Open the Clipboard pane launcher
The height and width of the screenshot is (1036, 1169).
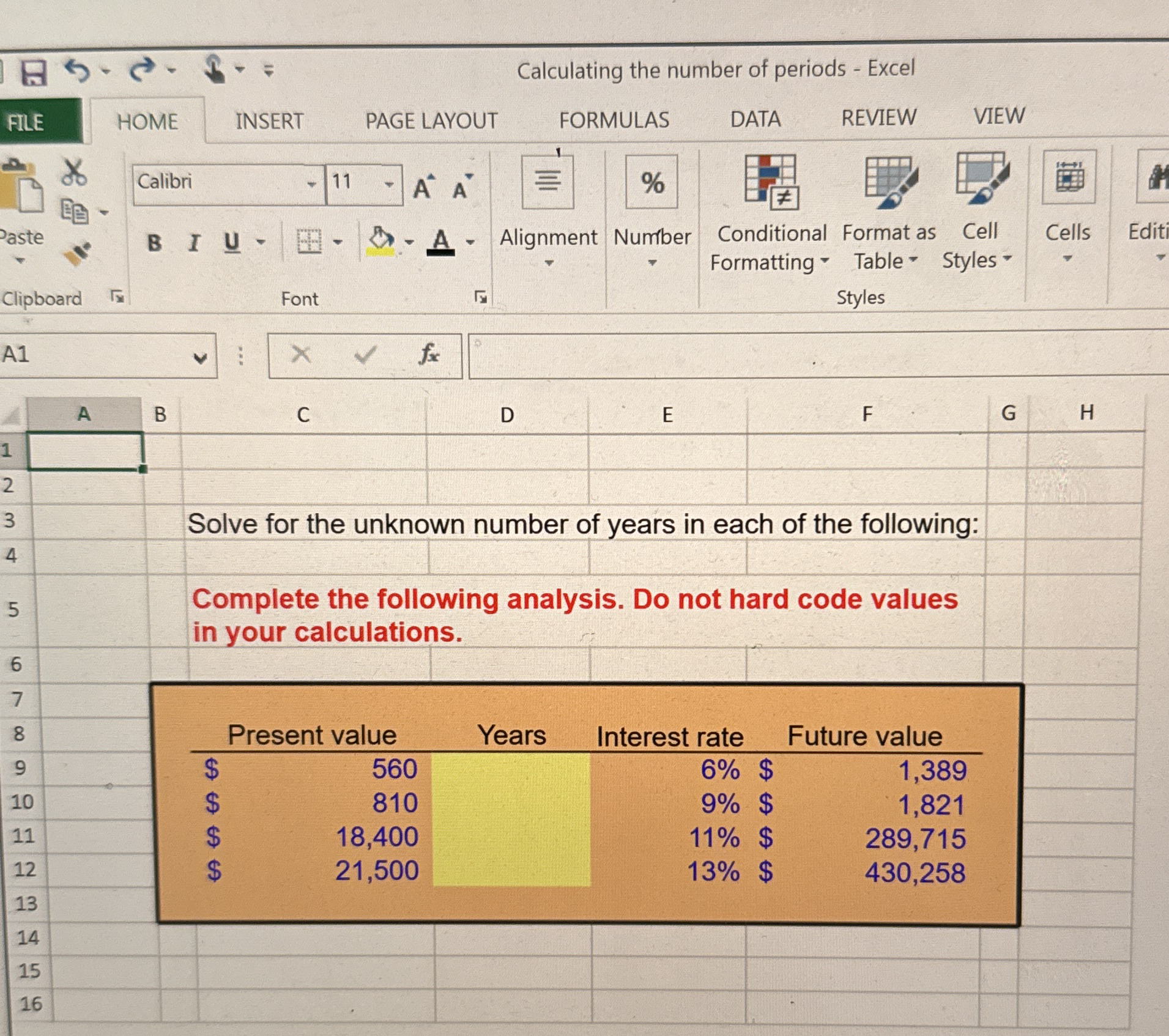(x=117, y=297)
